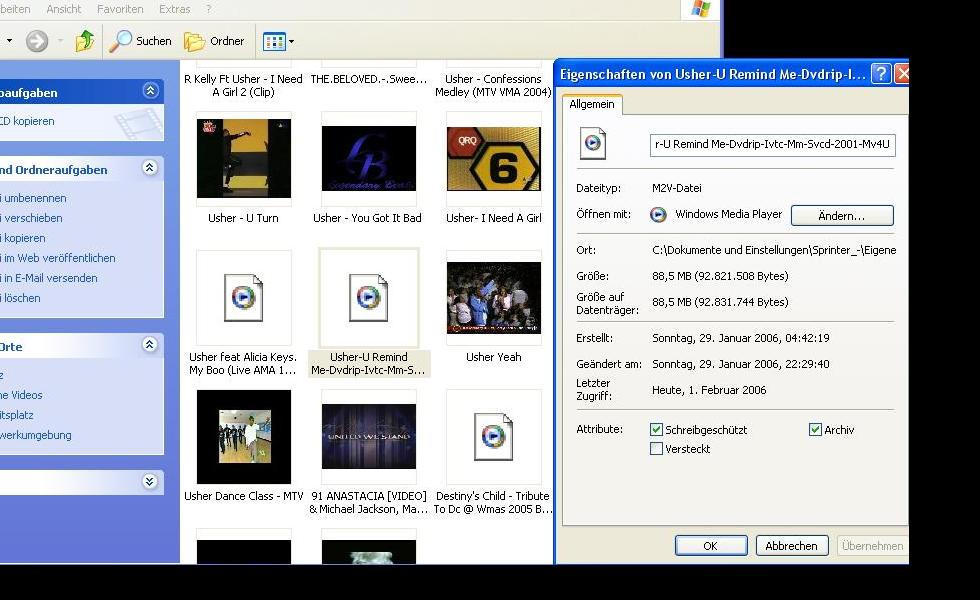Click im Web veröffentlichen link
980x600 pixels.
tap(58, 258)
